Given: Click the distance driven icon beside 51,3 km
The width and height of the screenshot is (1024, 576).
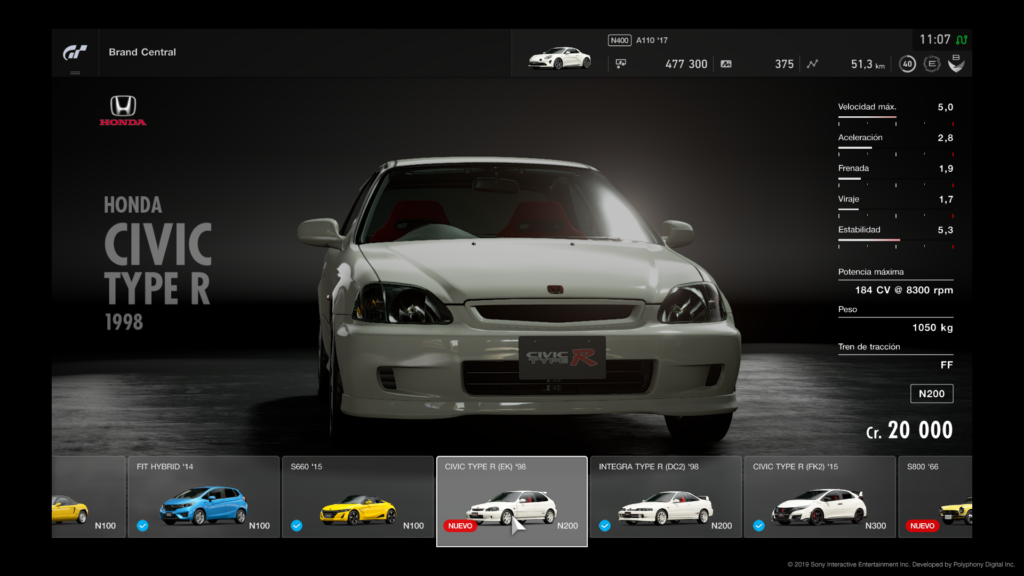Looking at the screenshot, I should [812, 64].
